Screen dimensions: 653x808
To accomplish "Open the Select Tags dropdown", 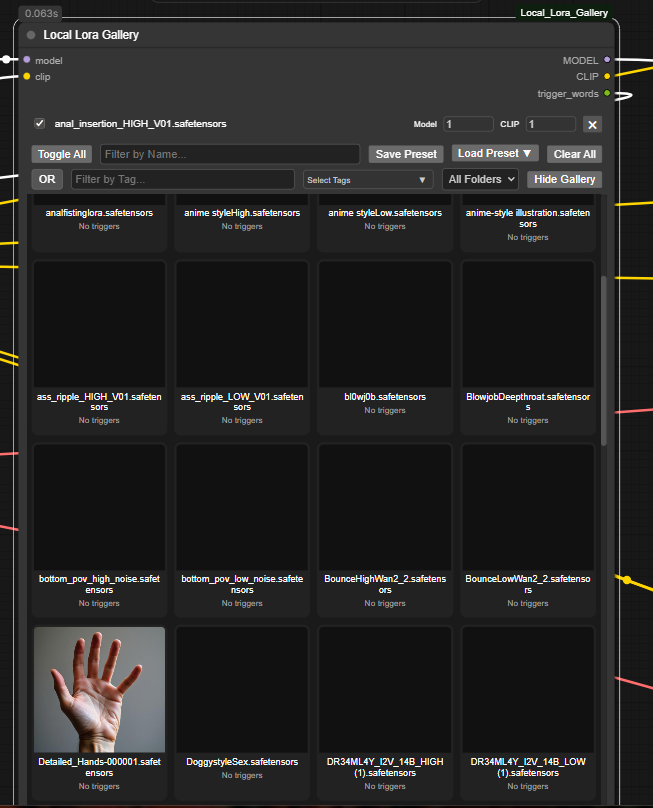I will tap(368, 180).
